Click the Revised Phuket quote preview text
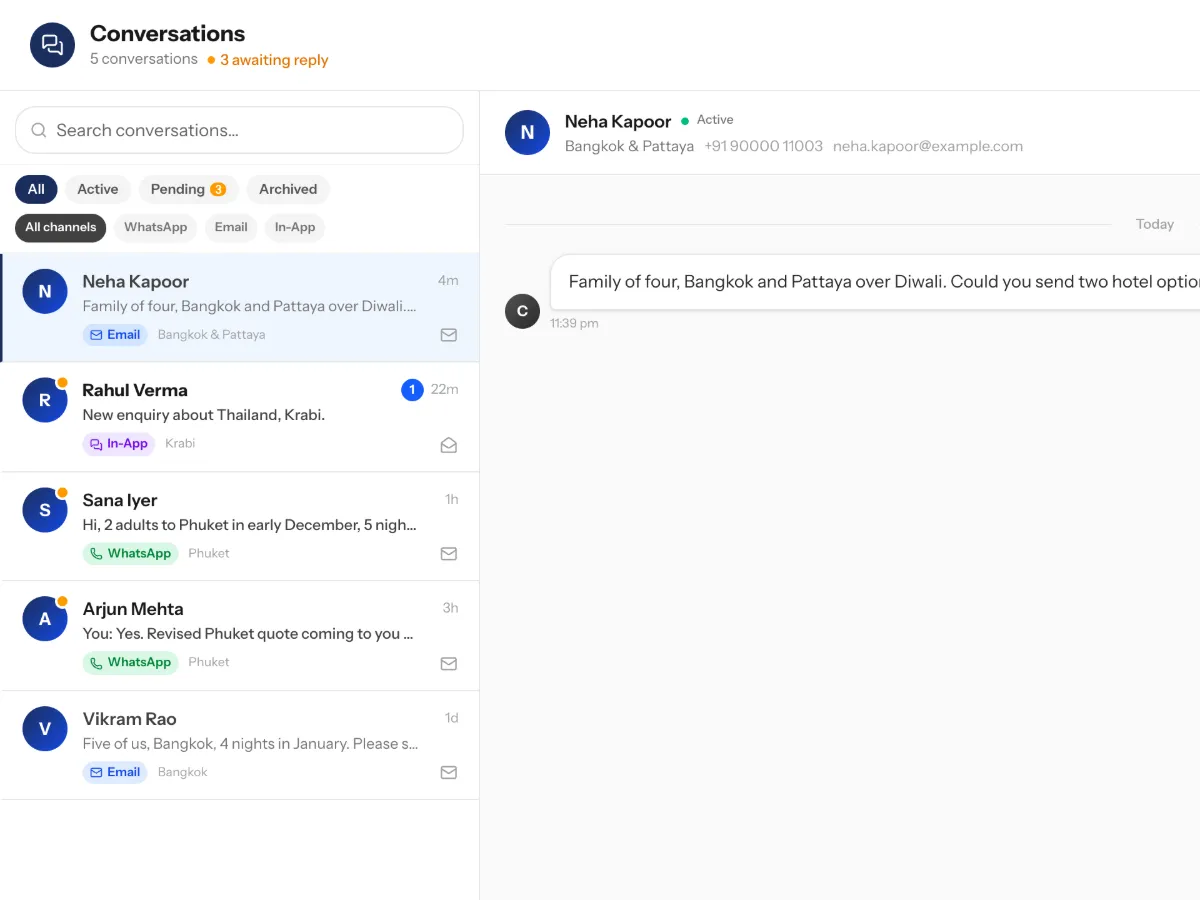The height and width of the screenshot is (900, 1200). coord(248,634)
